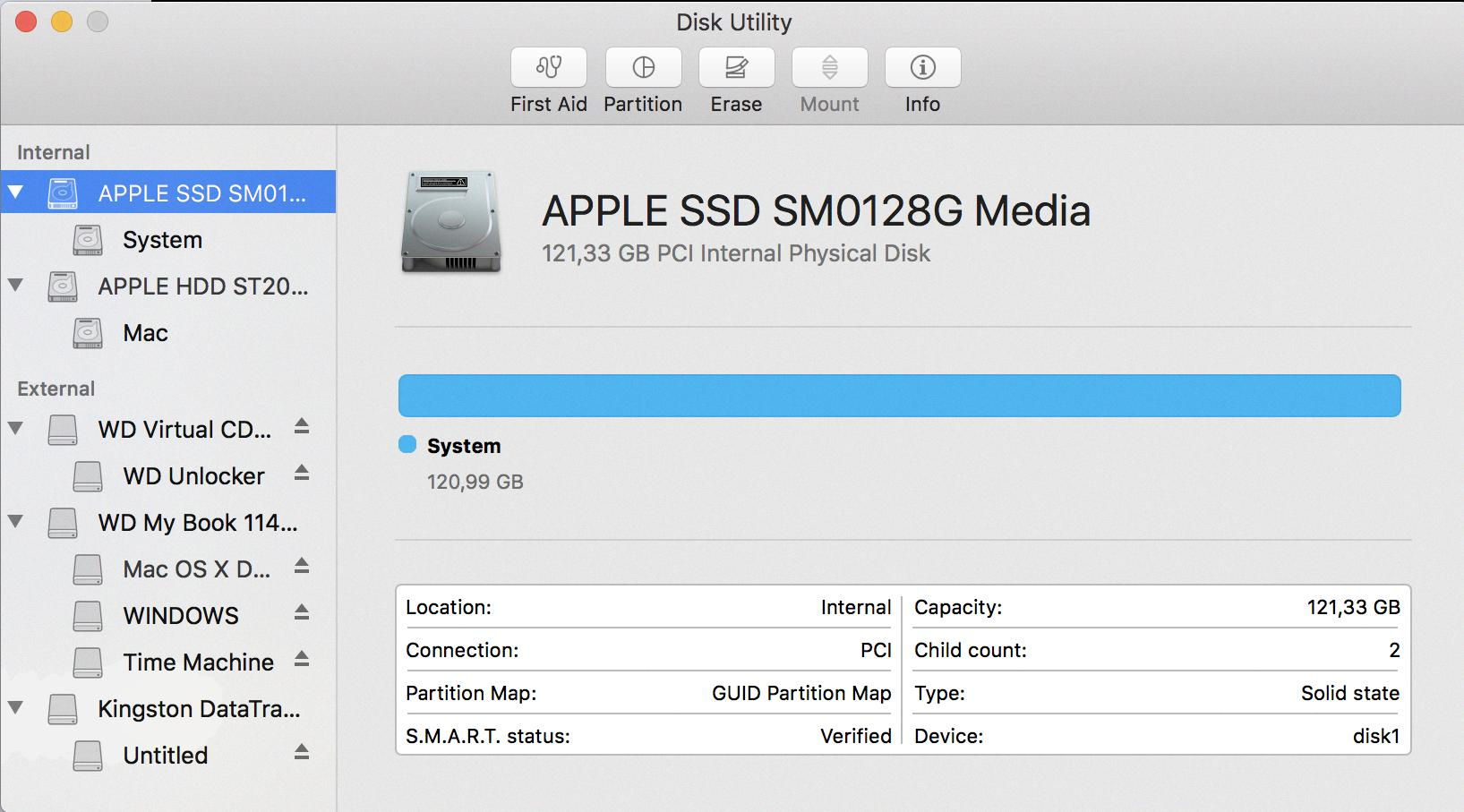Select the APPLE SSD SM01 disk icon in the sidebar

(63, 193)
